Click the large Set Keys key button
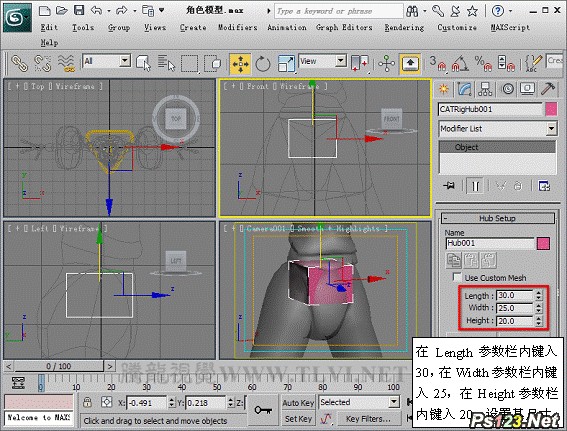 tap(263, 410)
